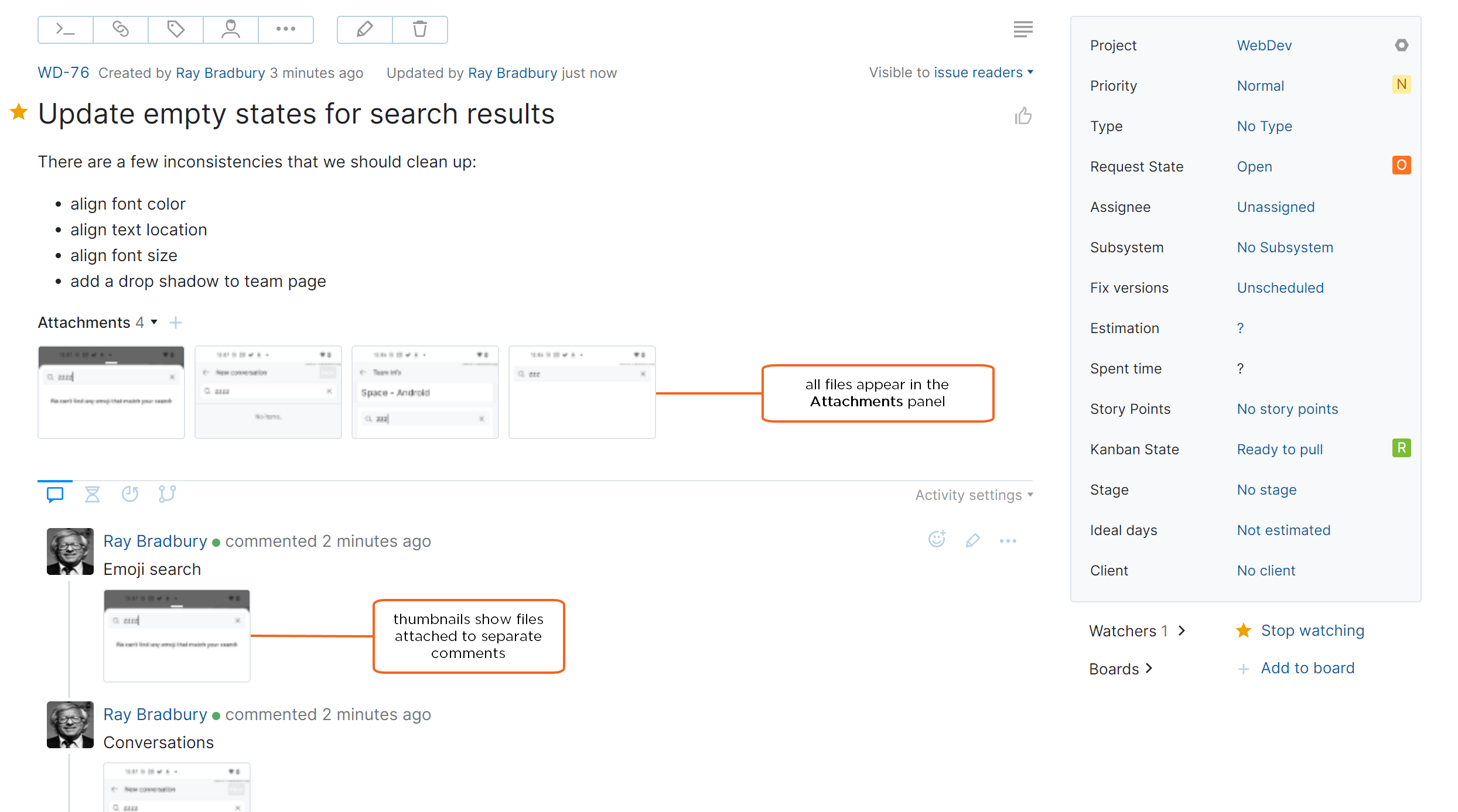The width and height of the screenshot is (1458, 812).
Task: Edit the issue with the pencil icon
Action: coord(364,29)
